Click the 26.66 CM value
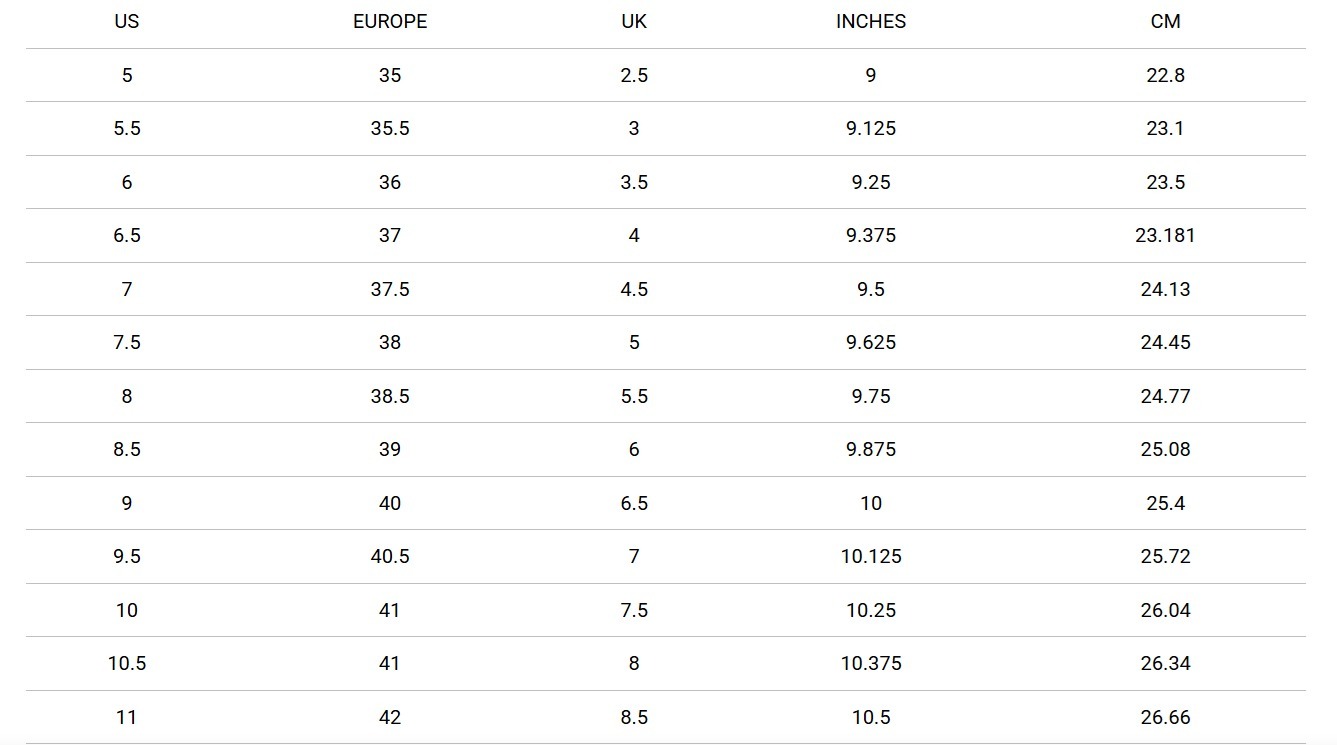1337x745 pixels. [x=1166, y=717]
